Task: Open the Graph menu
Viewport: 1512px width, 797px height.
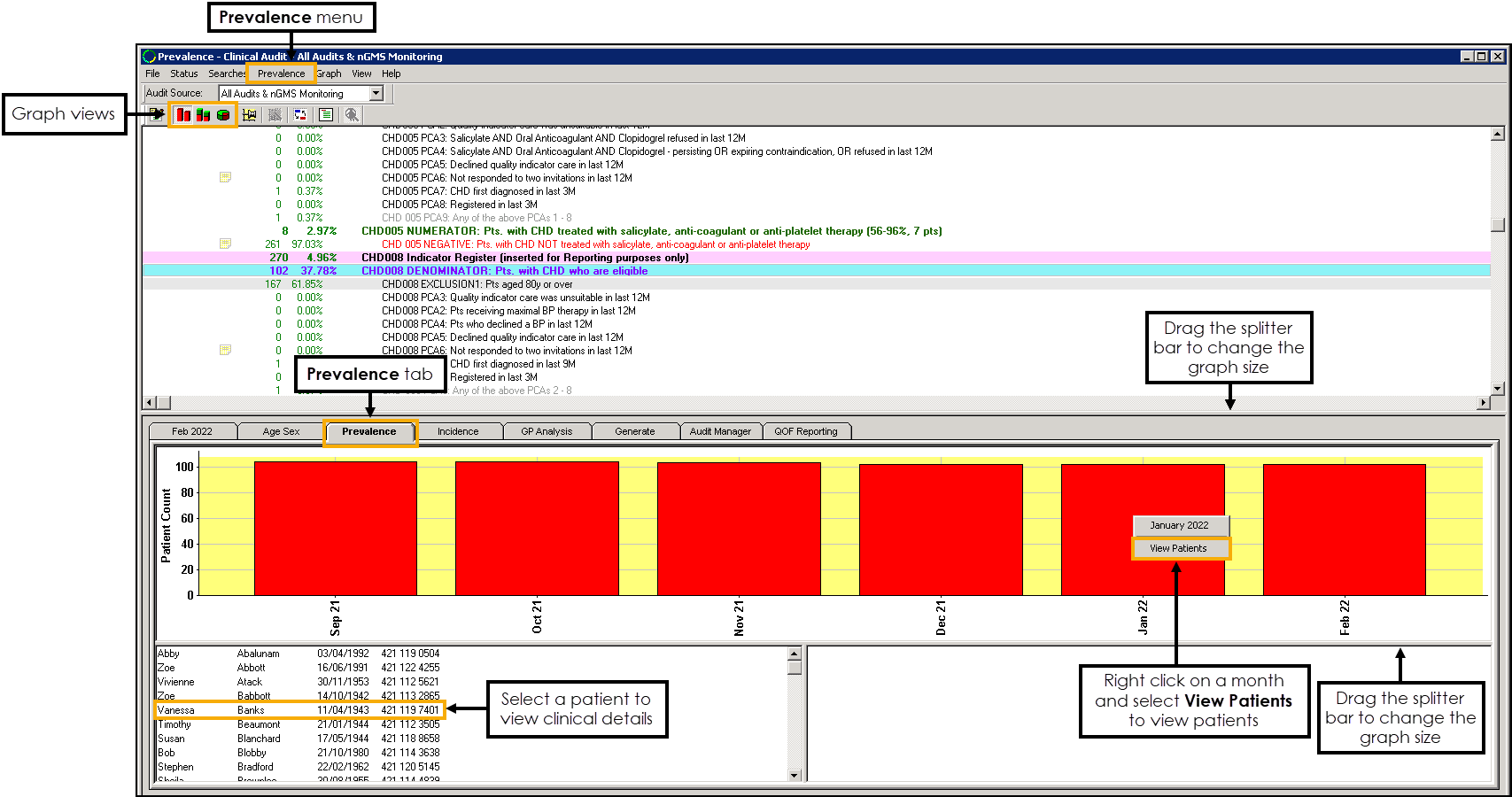Action: 329,74
